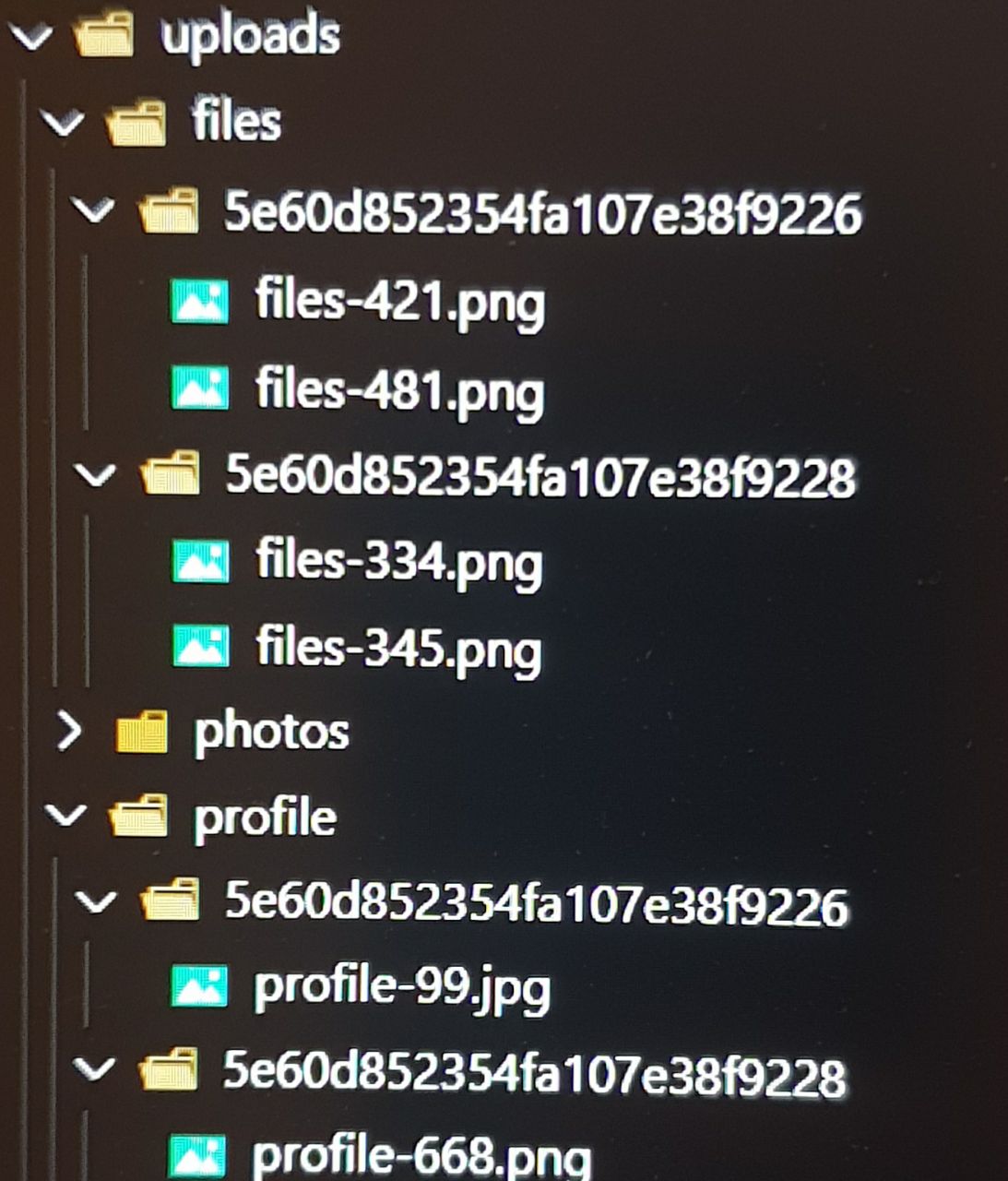Screen dimensions: 1008x1181
Task: Click the image icon beside files-421.png
Action: coord(200,302)
